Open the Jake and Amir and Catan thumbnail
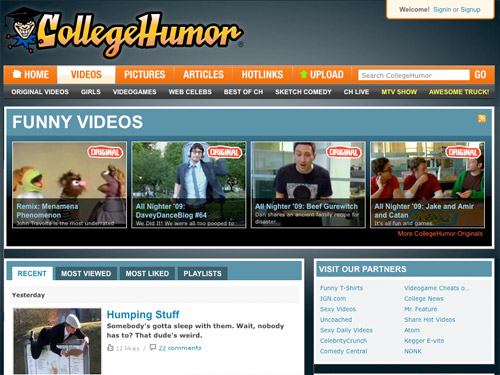The width and height of the screenshot is (500, 375). tap(427, 185)
